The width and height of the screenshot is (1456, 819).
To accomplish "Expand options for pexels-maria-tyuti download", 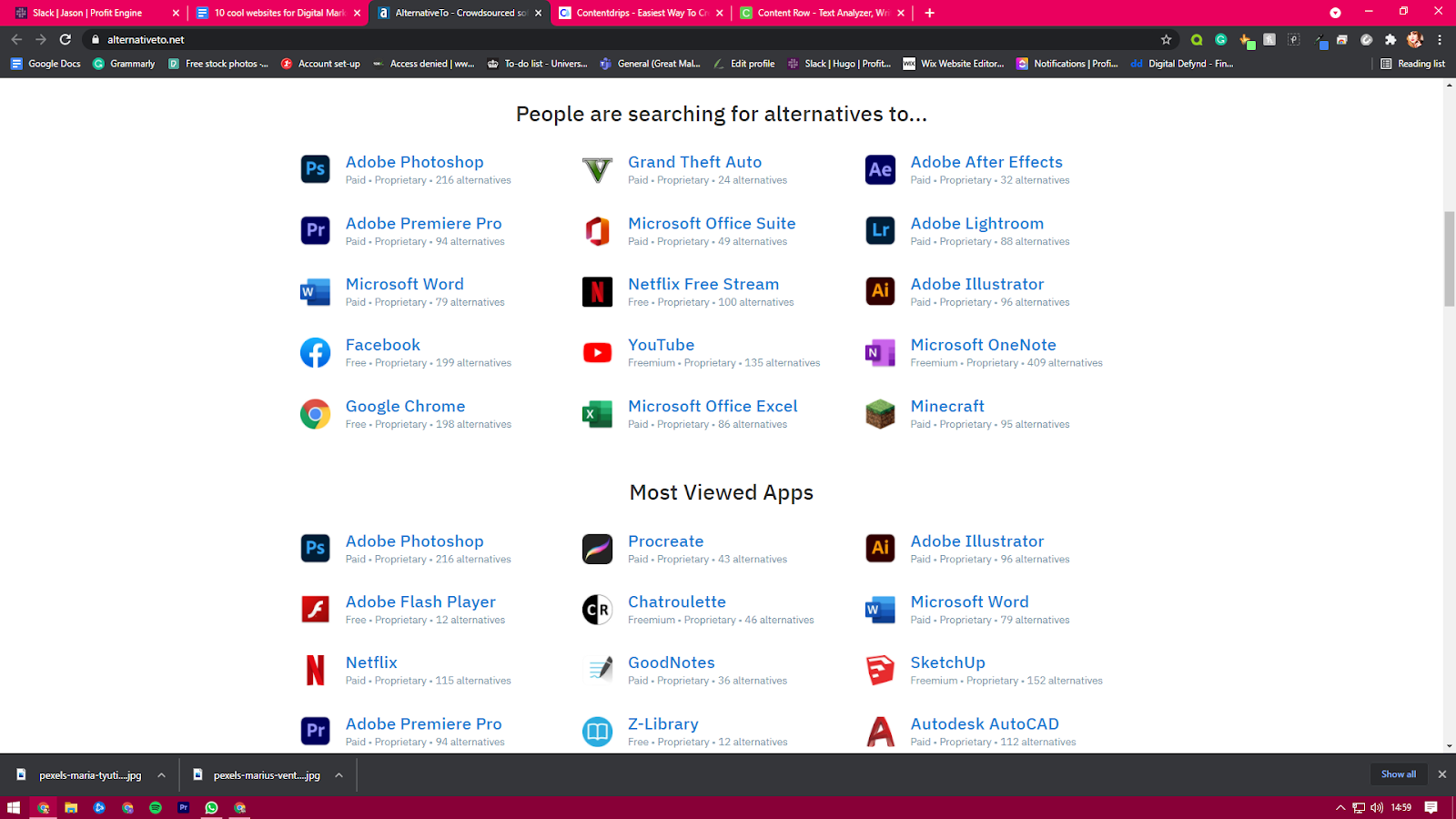I will tap(161, 775).
